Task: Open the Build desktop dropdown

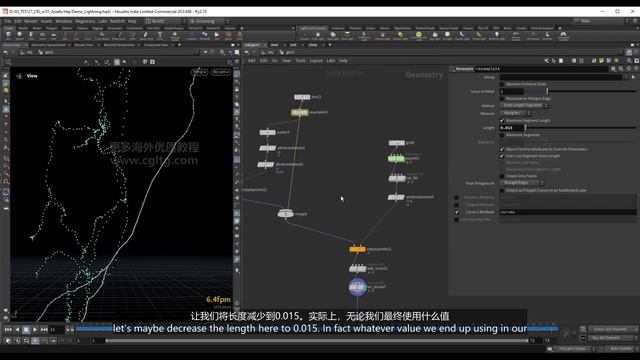Action: pos(165,21)
